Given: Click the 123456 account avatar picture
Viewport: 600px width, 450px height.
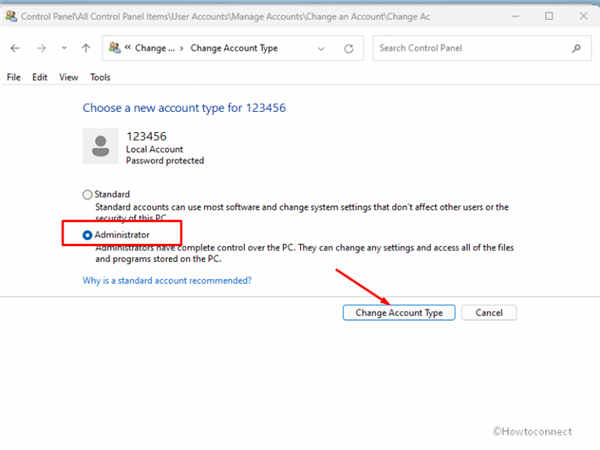Looking at the screenshot, I should tap(100, 146).
